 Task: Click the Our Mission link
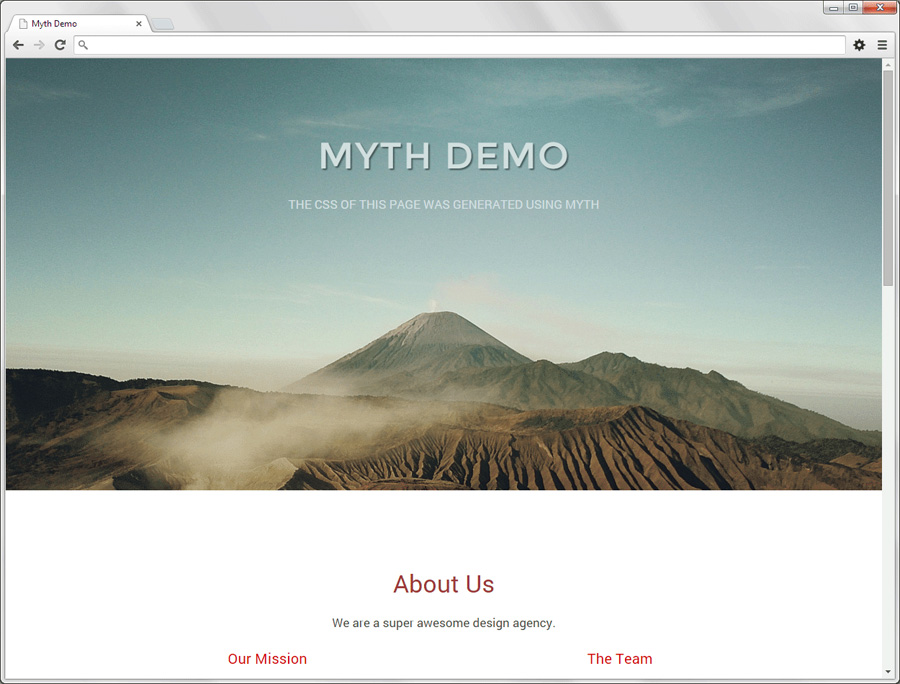(267, 659)
